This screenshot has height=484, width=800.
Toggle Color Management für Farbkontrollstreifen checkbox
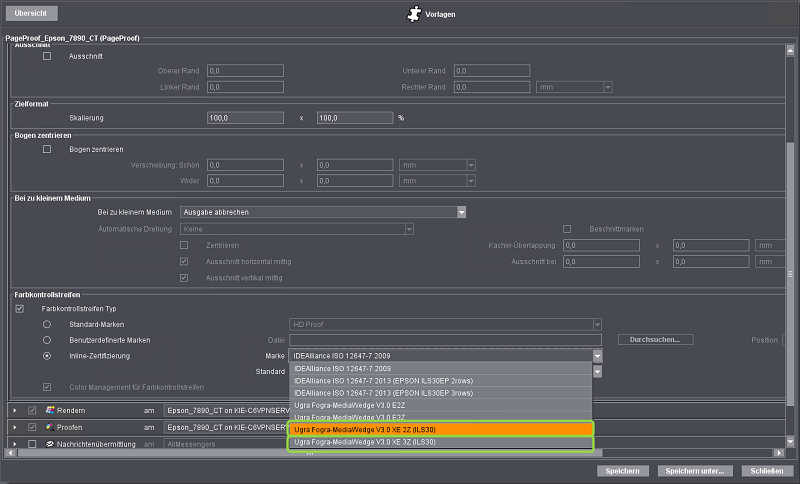click(47, 387)
